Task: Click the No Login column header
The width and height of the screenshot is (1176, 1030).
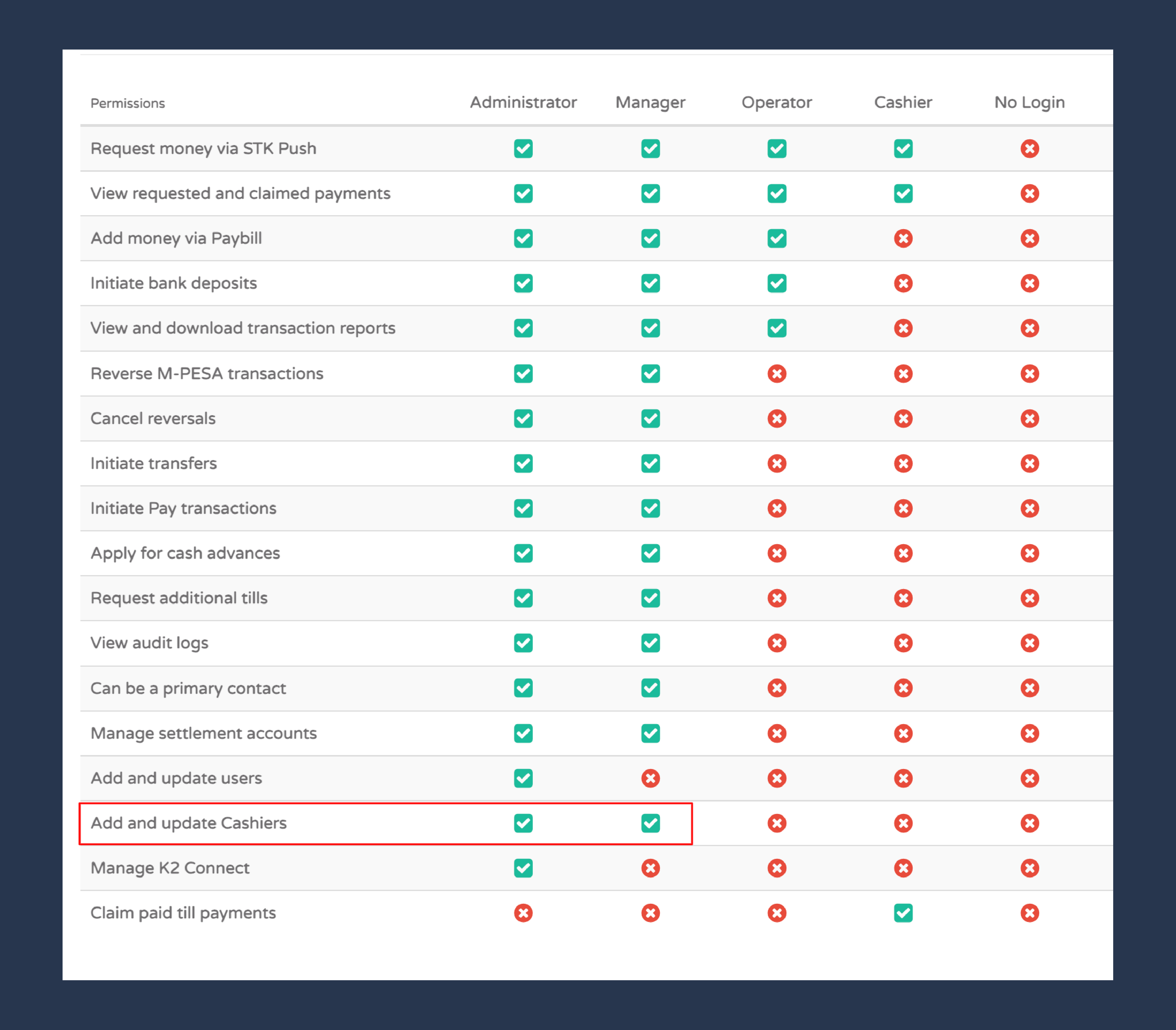Action: pos(1029,102)
